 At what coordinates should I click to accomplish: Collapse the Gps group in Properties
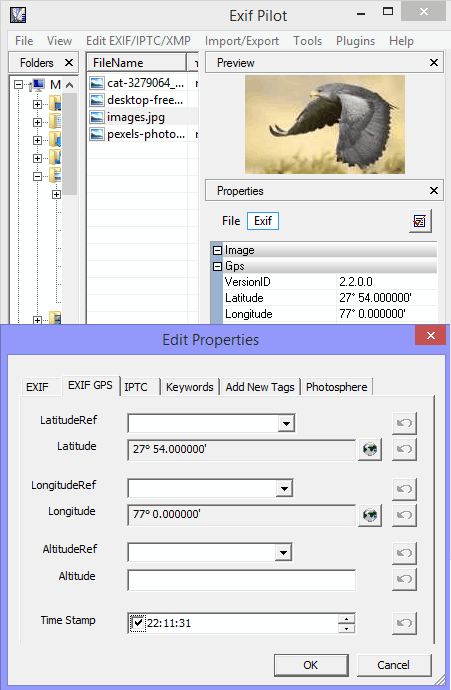217,266
